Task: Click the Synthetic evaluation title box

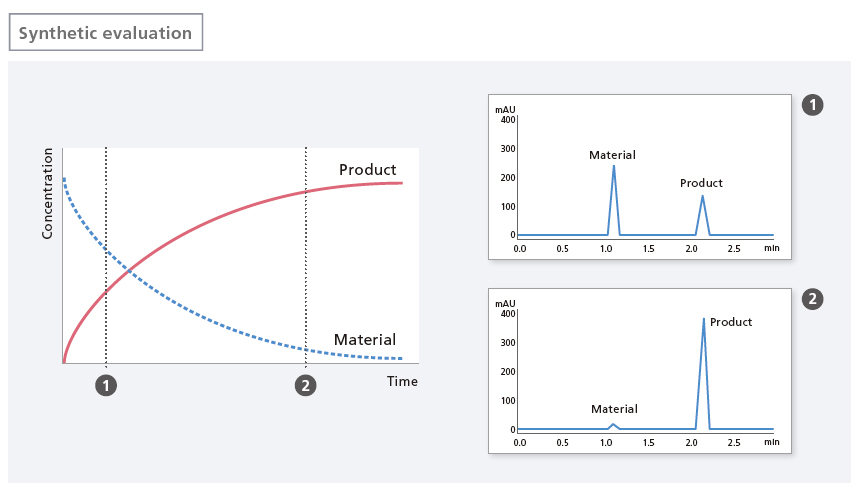Action: [106, 33]
